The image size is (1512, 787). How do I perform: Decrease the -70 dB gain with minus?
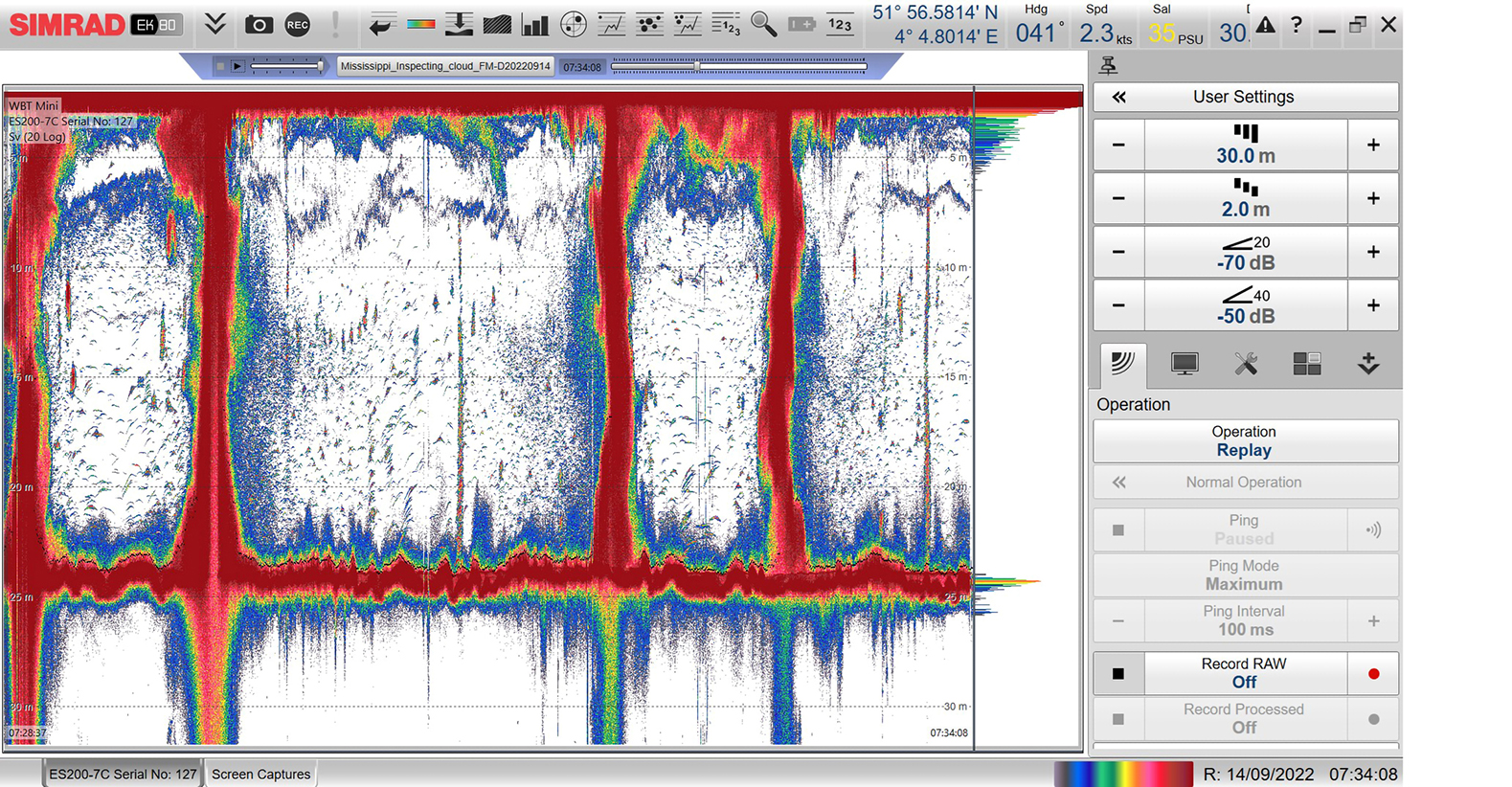pyautogui.click(x=1118, y=252)
